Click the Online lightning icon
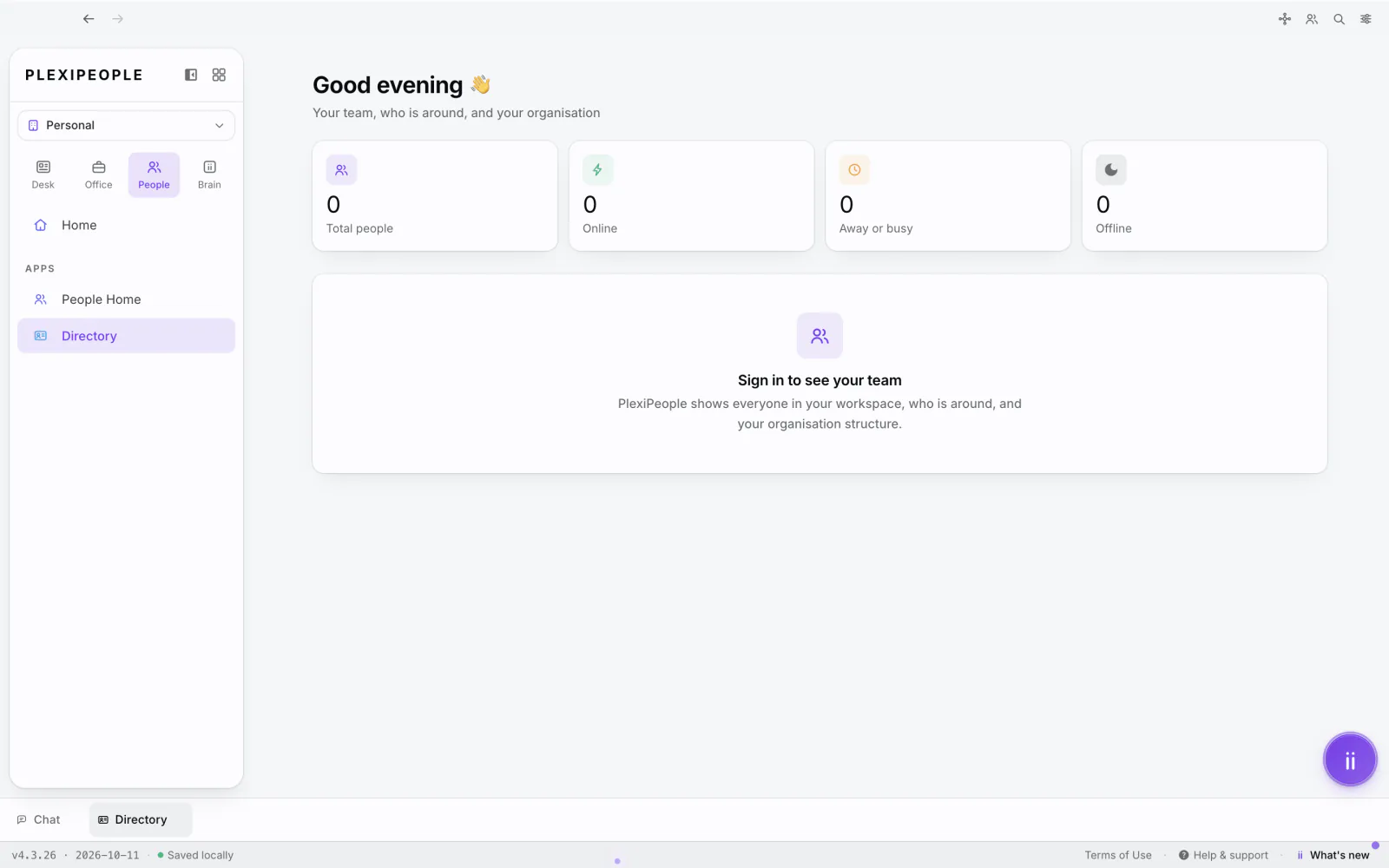The image size is (1389, 868). [x=597, y=170]
